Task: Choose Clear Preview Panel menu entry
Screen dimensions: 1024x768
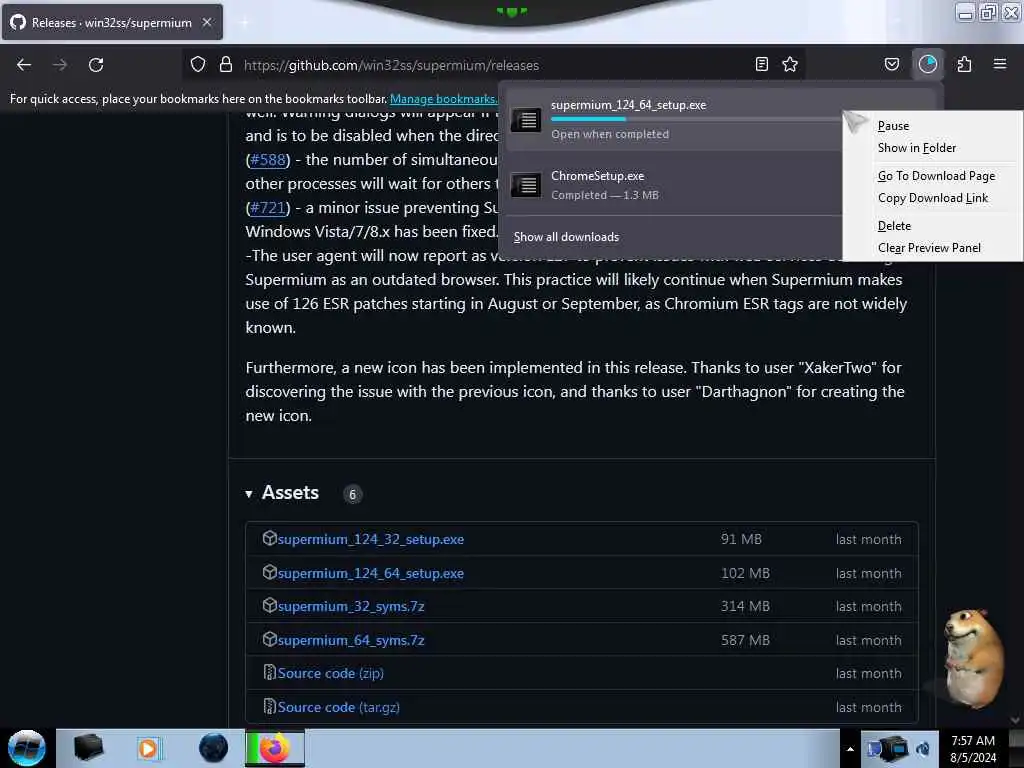Action: (929, 248)
